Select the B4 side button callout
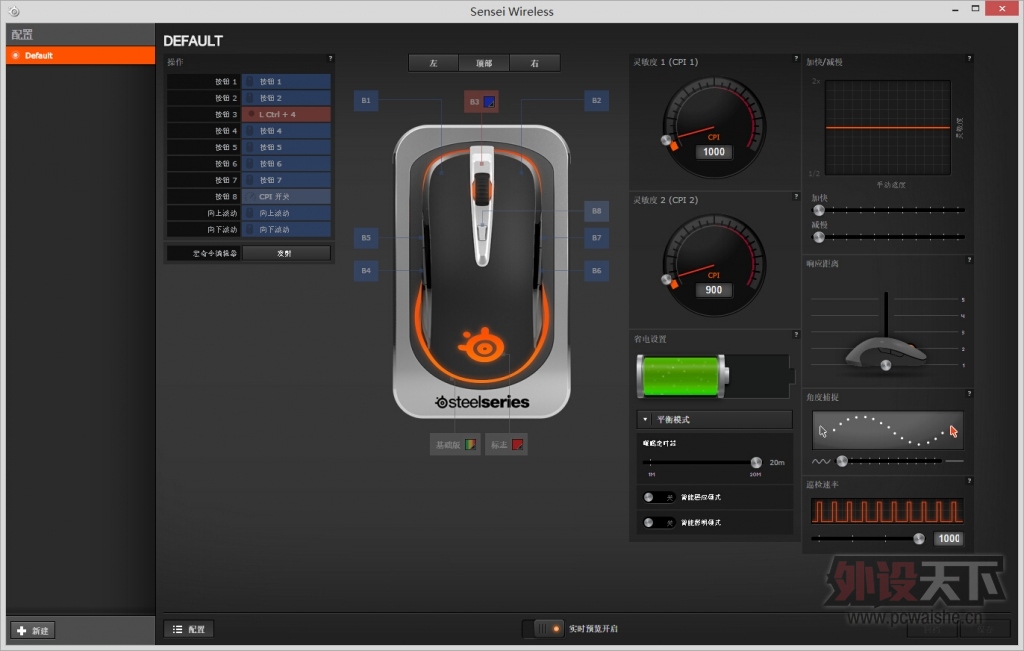This screenshot has width=1024, height=651. pos(366,270)
